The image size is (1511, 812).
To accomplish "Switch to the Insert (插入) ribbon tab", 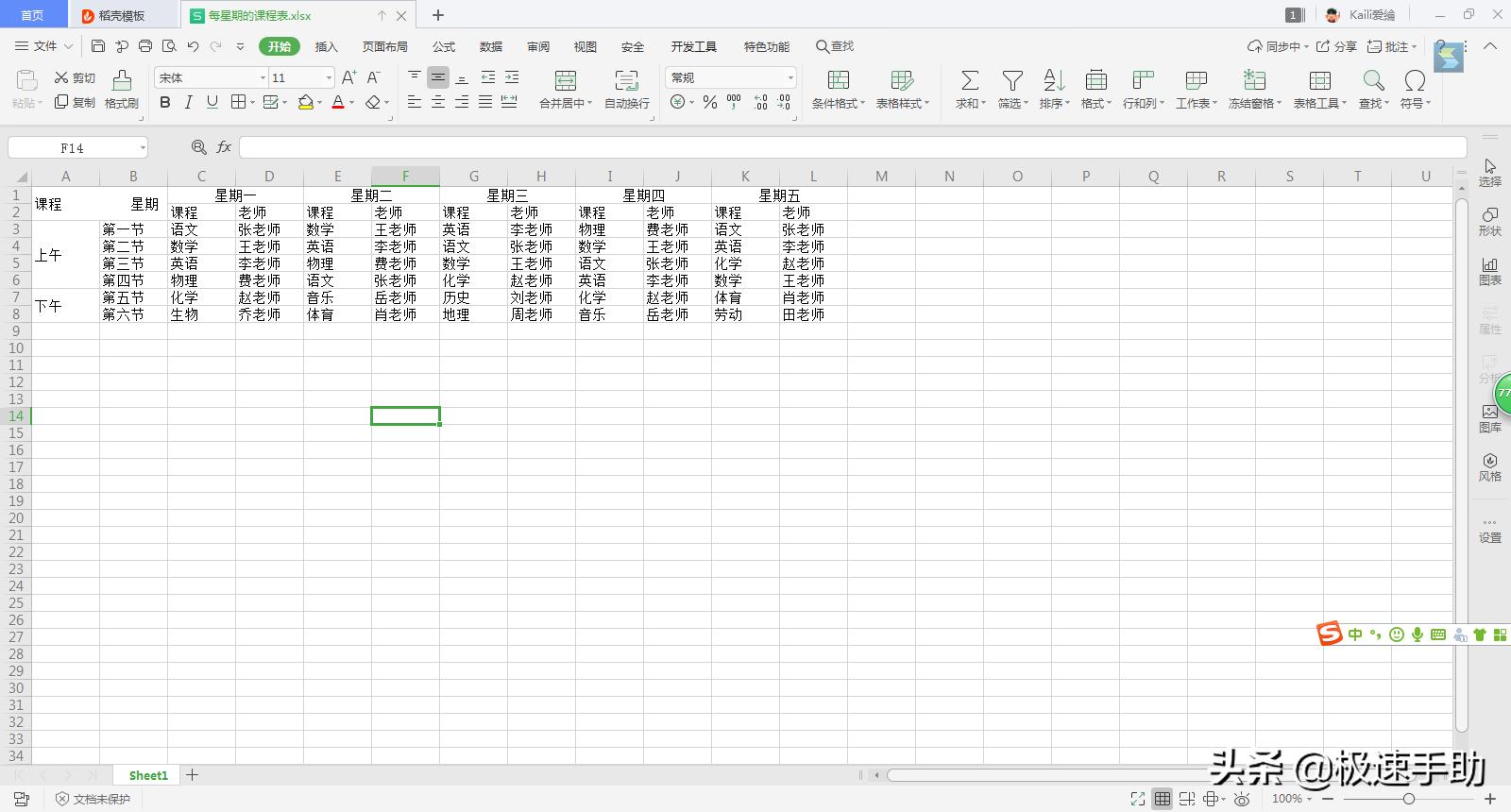I will tap(326, 46).
